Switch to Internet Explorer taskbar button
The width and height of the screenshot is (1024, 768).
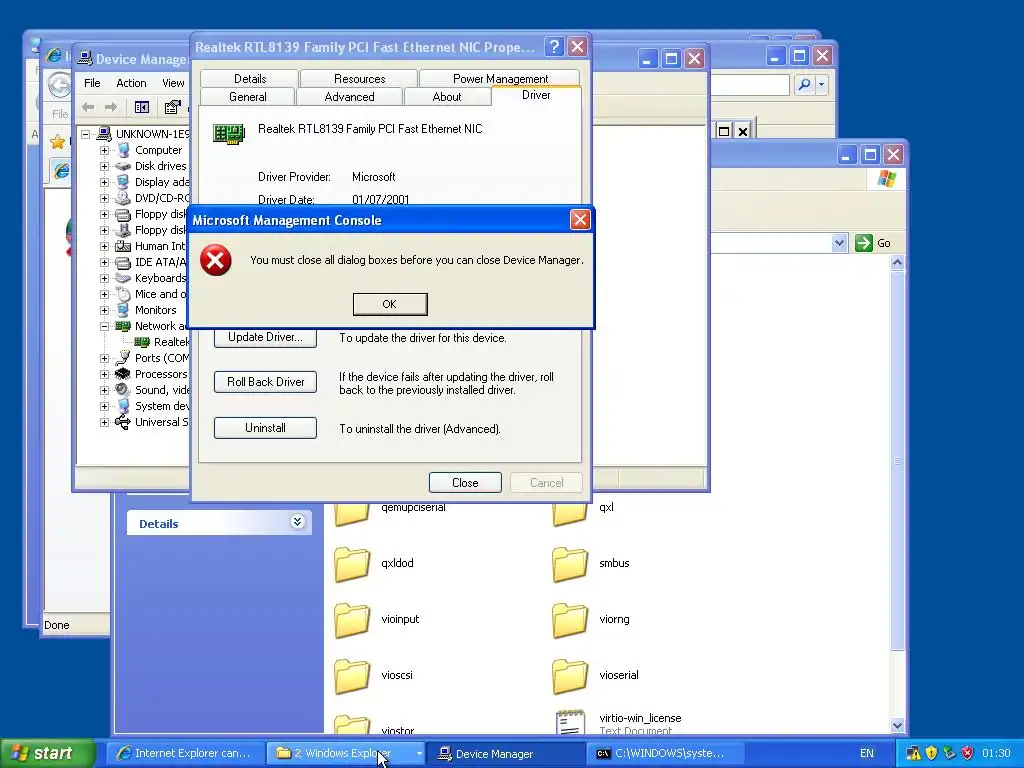coord(185,754)
